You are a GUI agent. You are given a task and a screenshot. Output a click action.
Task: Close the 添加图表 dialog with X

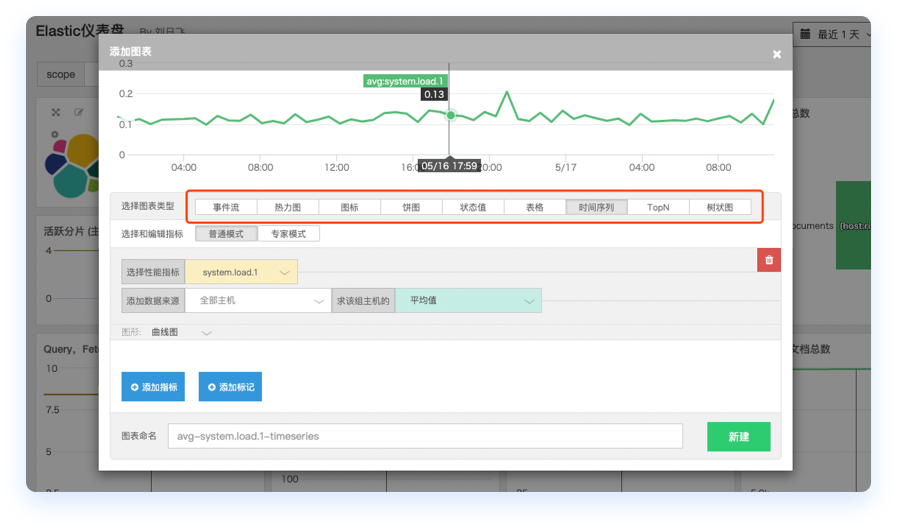tap(777, 54)
